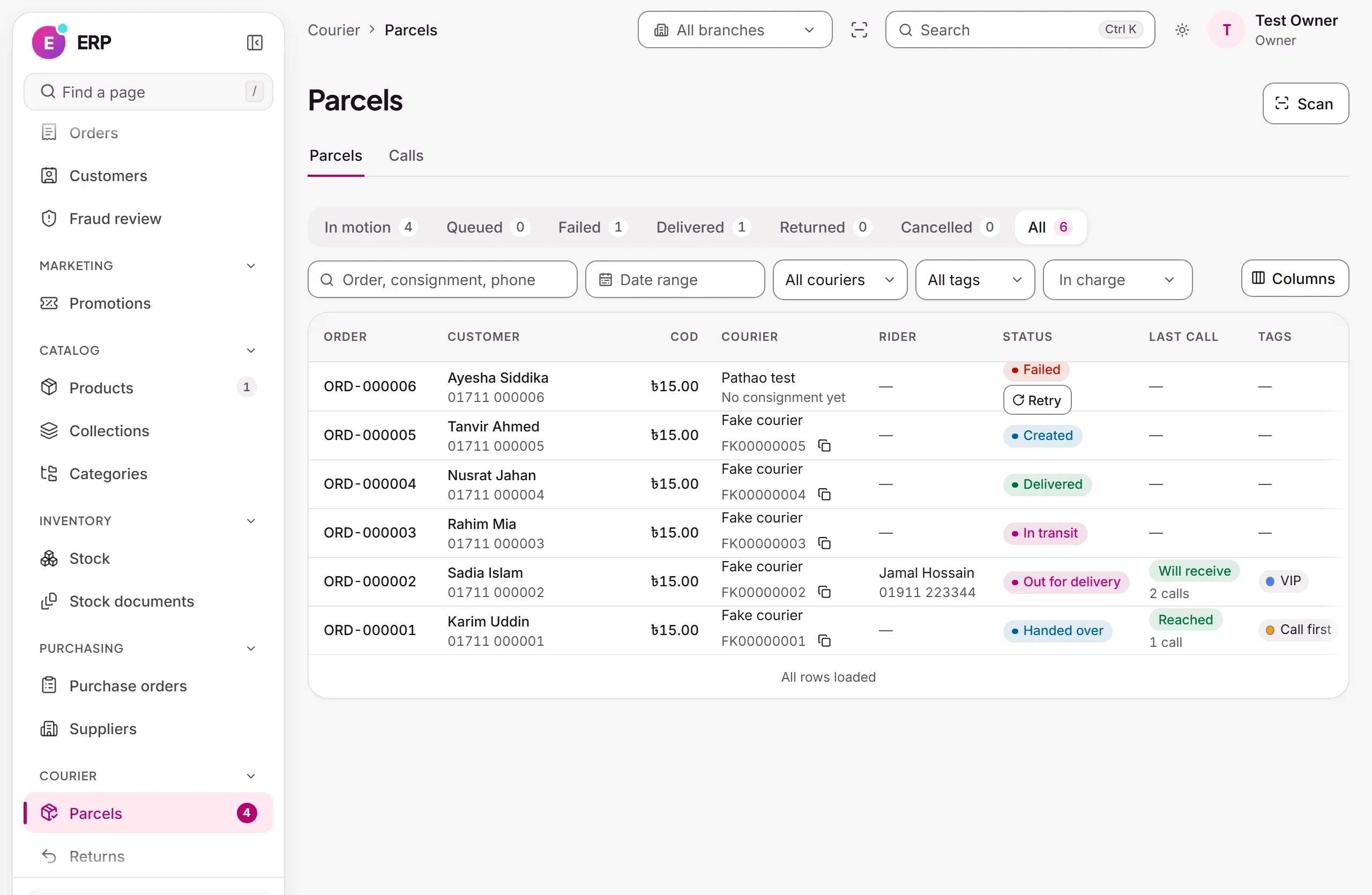Collapse the sidebar panel icon
The image size is (1372, 895).
[x=254, y=43]
